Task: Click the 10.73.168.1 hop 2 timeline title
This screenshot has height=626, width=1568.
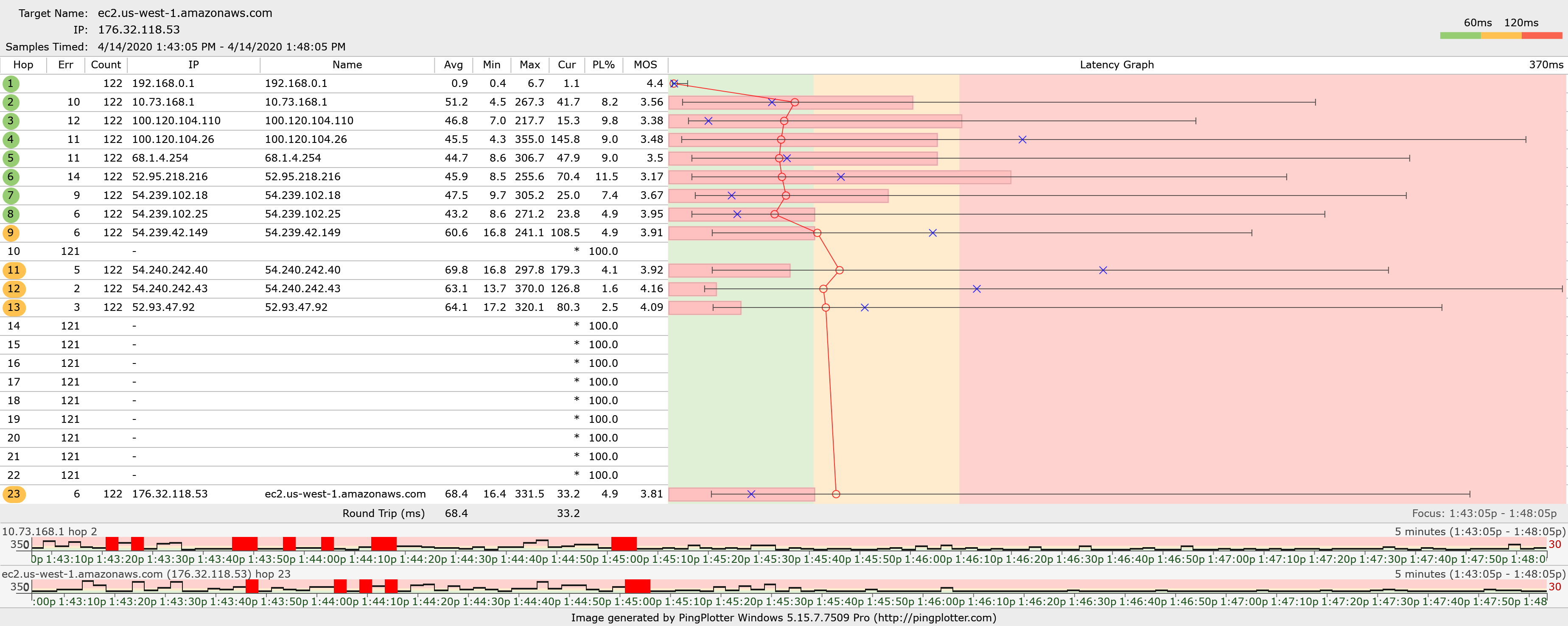Action: tap(49, 532)
